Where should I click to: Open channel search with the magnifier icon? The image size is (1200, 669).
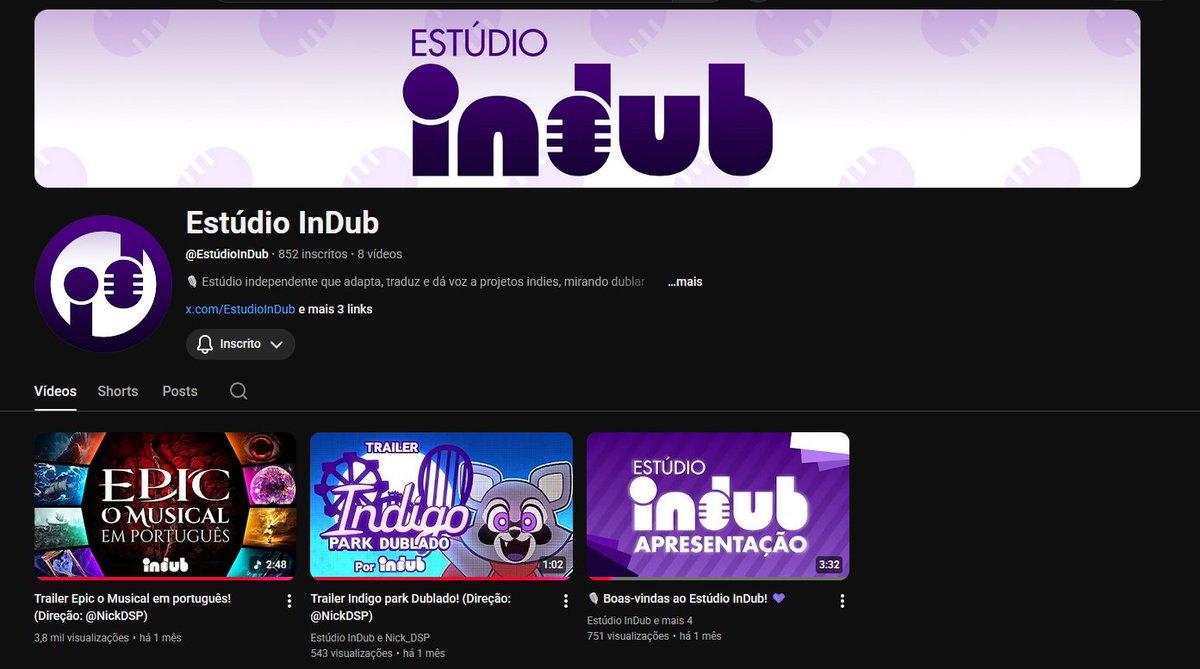tap(238, 391)
